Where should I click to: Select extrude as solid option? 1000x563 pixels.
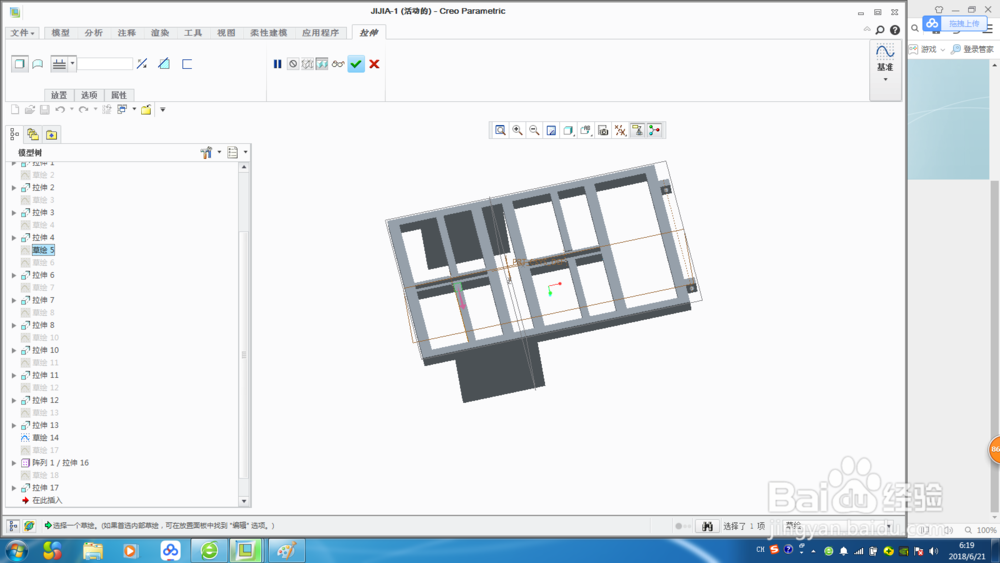coord(20,64)
